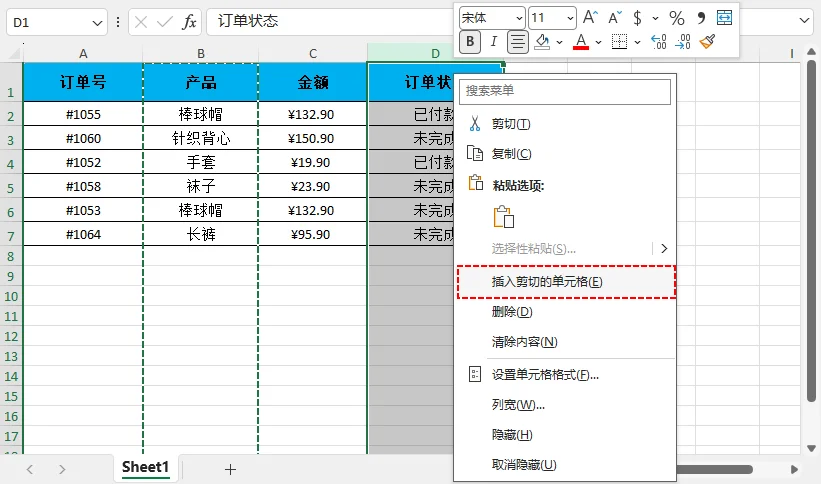Image resolution: width=821 pixels, height=484 pixels.
Task: Click the Increase Font Size icon
Action: point(590,18)
